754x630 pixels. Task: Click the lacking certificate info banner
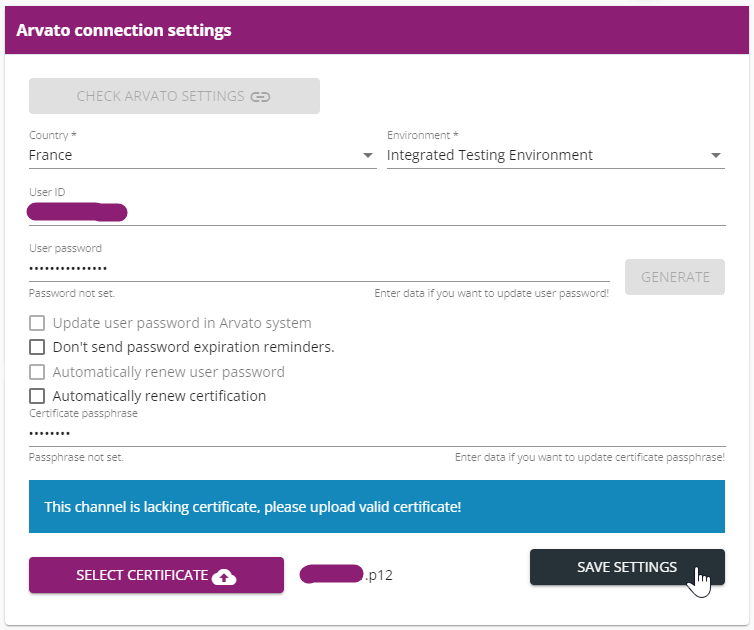pyautogui.click(x=377, y=506)
